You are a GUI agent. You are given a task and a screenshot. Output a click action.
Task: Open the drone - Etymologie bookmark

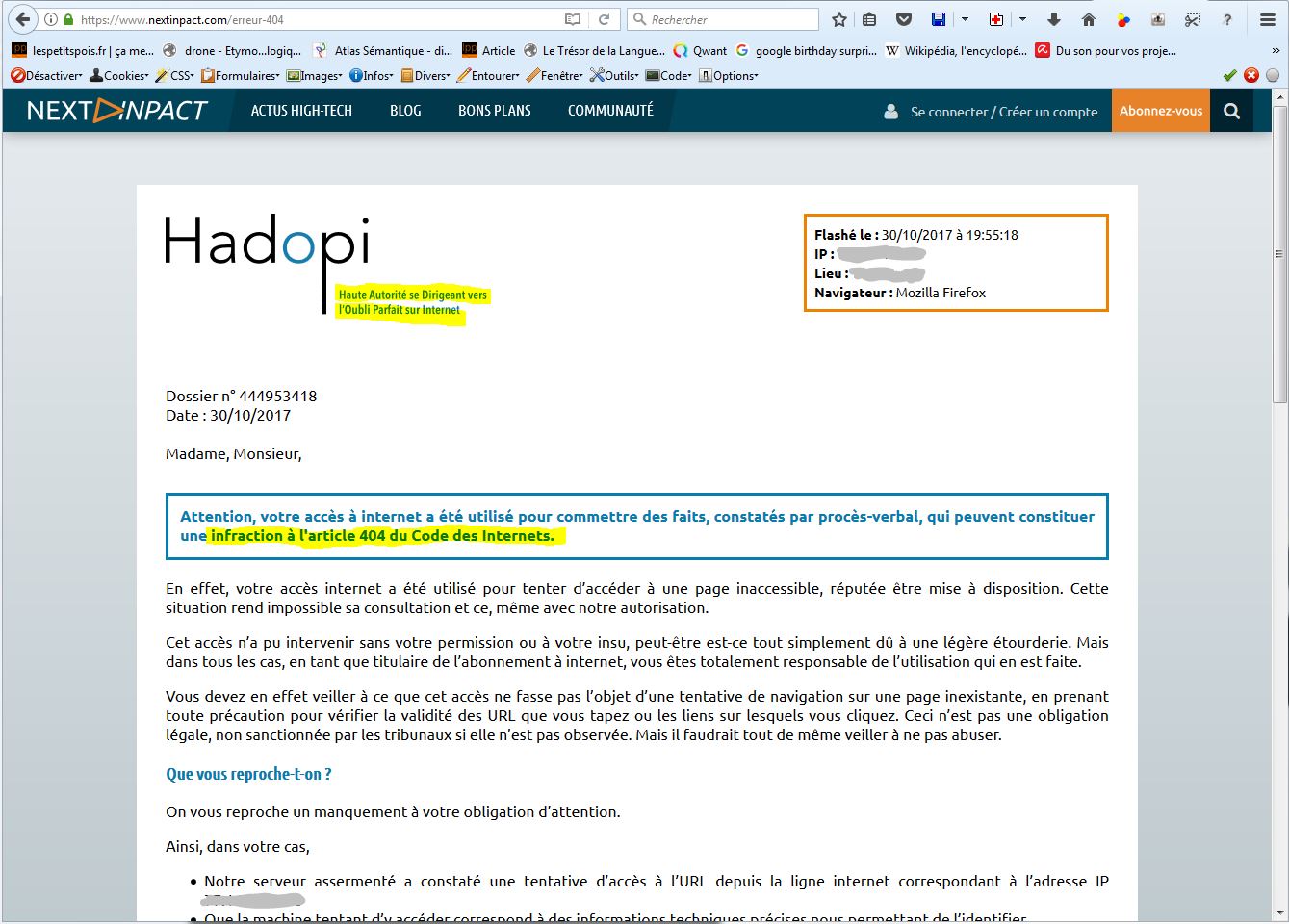click(x=232, y=51)
